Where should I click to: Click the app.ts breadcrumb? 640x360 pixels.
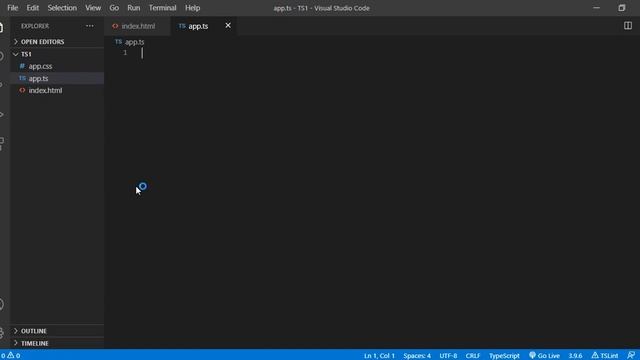(x=130, y=42)
